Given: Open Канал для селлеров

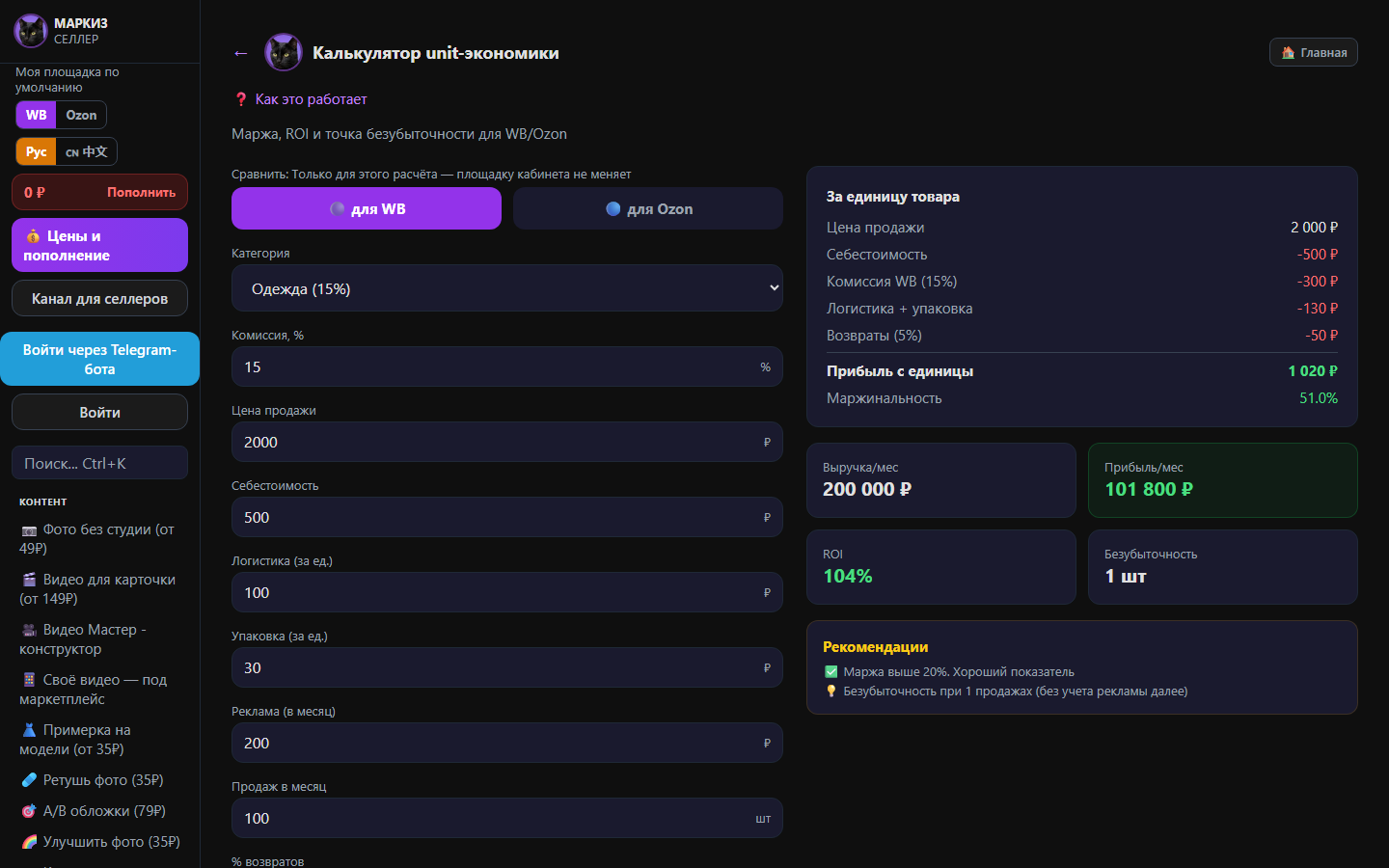Looking at the screenshot, I should [99, 298].
